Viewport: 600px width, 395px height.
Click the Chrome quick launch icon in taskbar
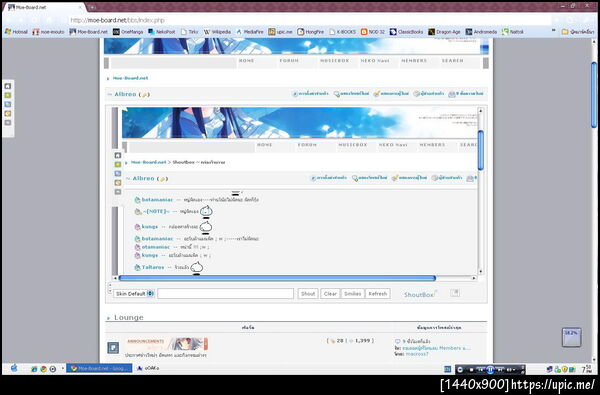point(44,369)
